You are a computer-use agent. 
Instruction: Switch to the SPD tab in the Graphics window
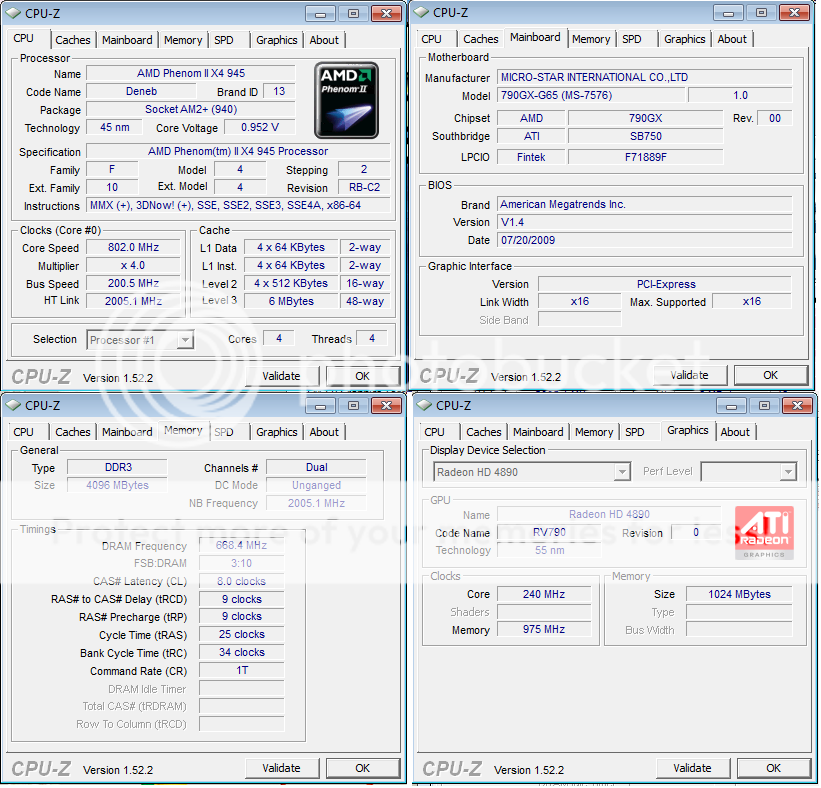(x=635, y=432)
